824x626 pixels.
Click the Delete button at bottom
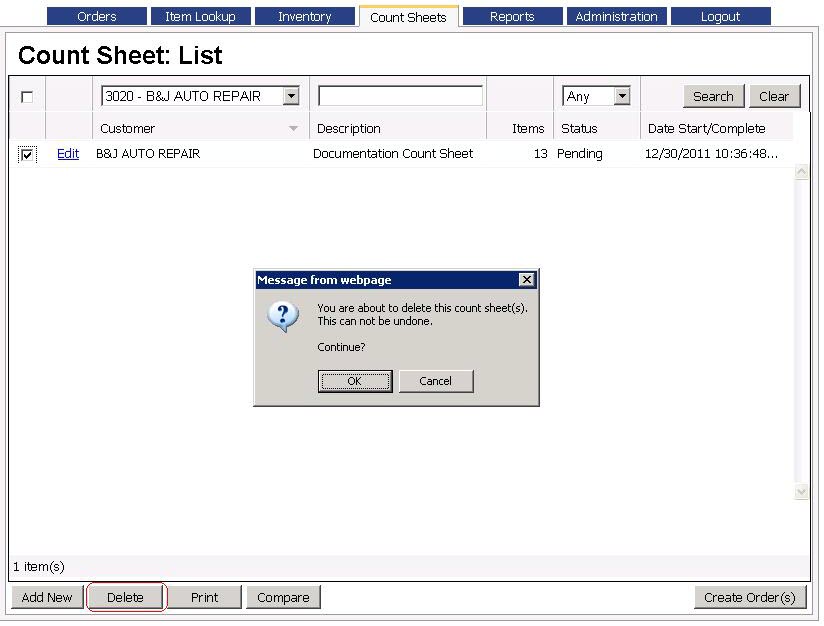coord(126,597)
